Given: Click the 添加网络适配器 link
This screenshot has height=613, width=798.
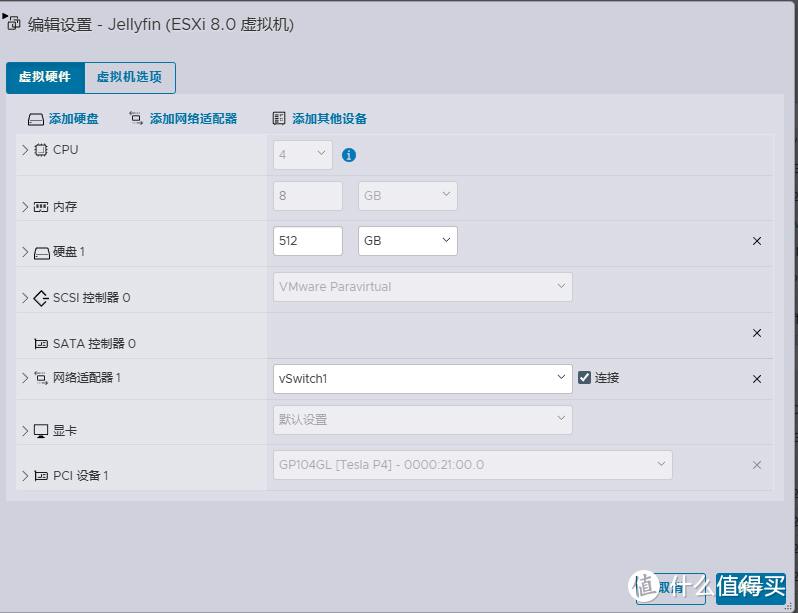Looking at the screenshot, I should coord(193,119).
